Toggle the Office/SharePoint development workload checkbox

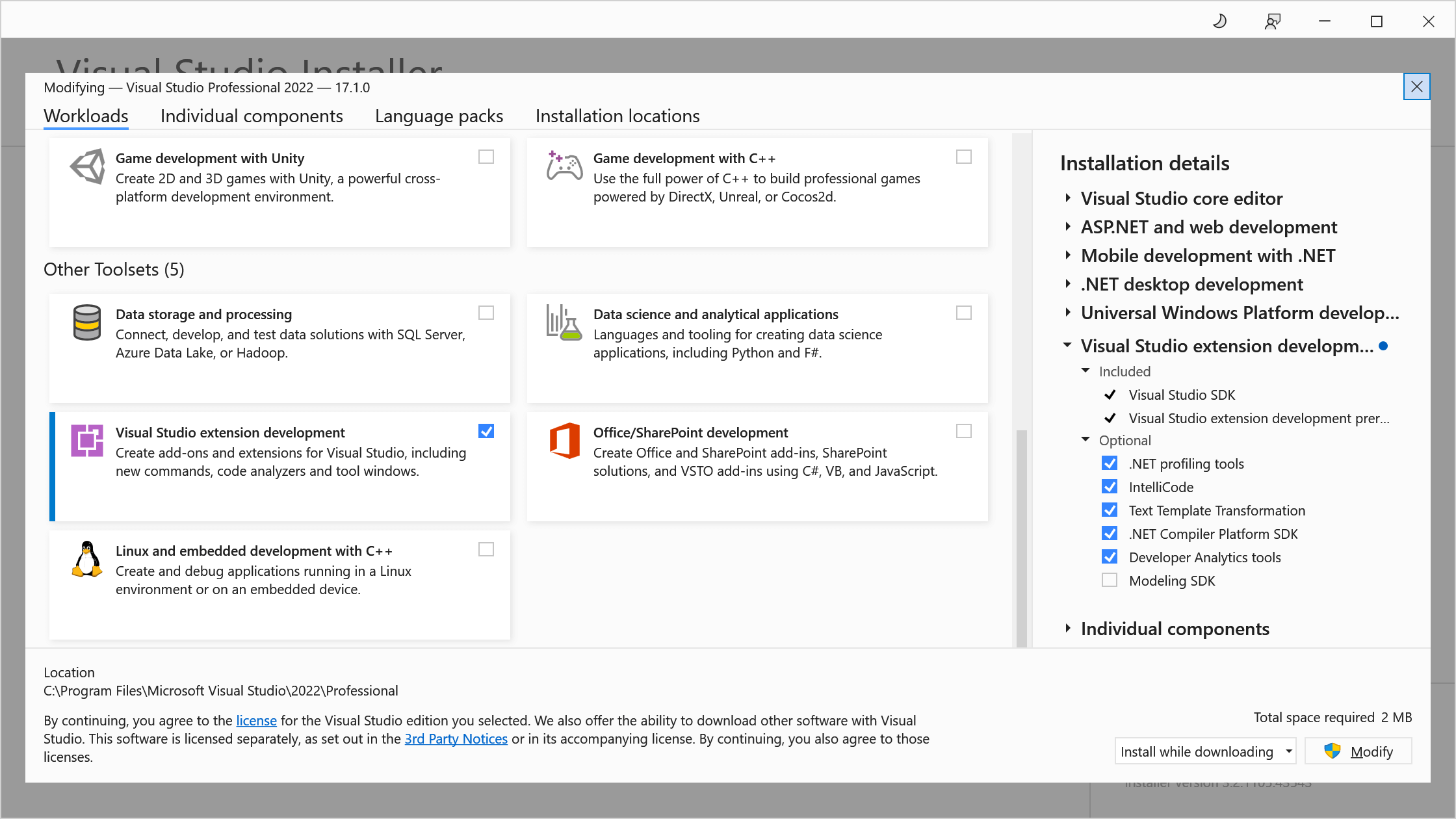point(963,431)
